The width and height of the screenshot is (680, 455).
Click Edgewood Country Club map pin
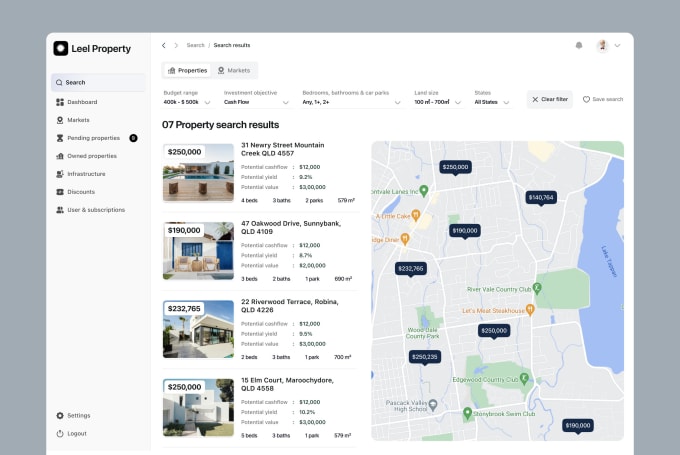pos(524,378)
